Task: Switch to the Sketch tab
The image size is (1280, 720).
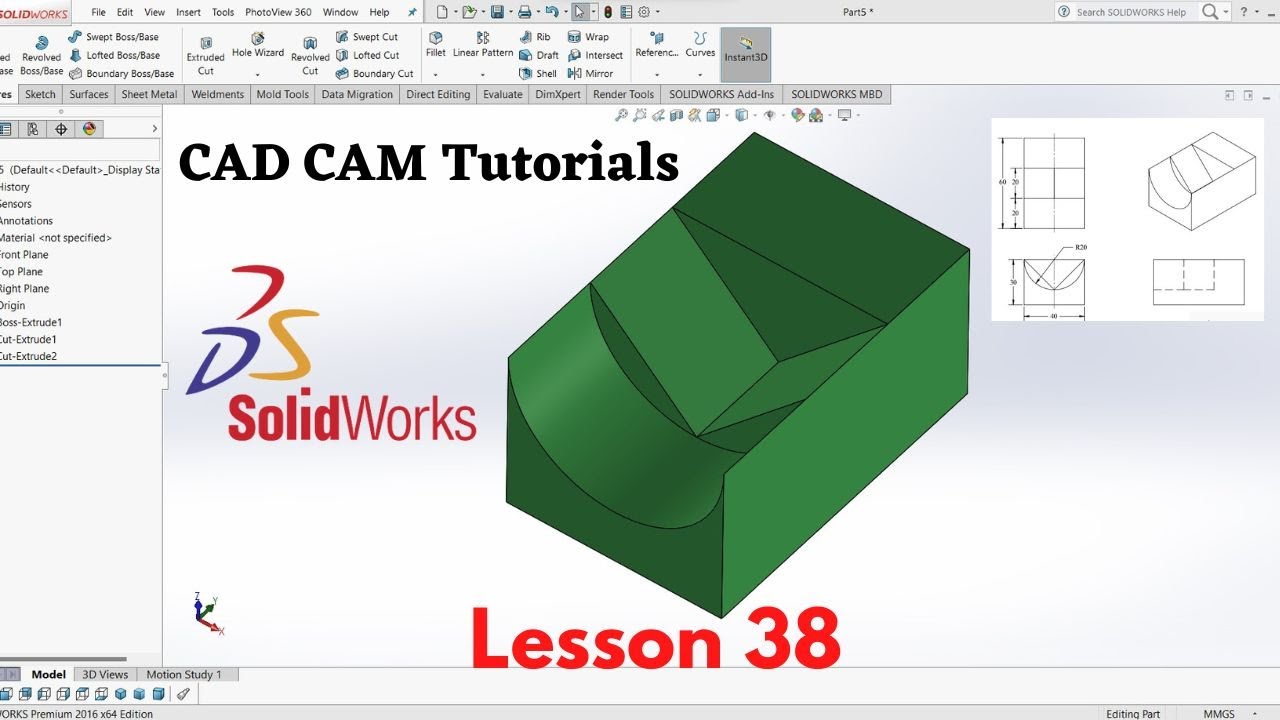Action: pos(40,94)
